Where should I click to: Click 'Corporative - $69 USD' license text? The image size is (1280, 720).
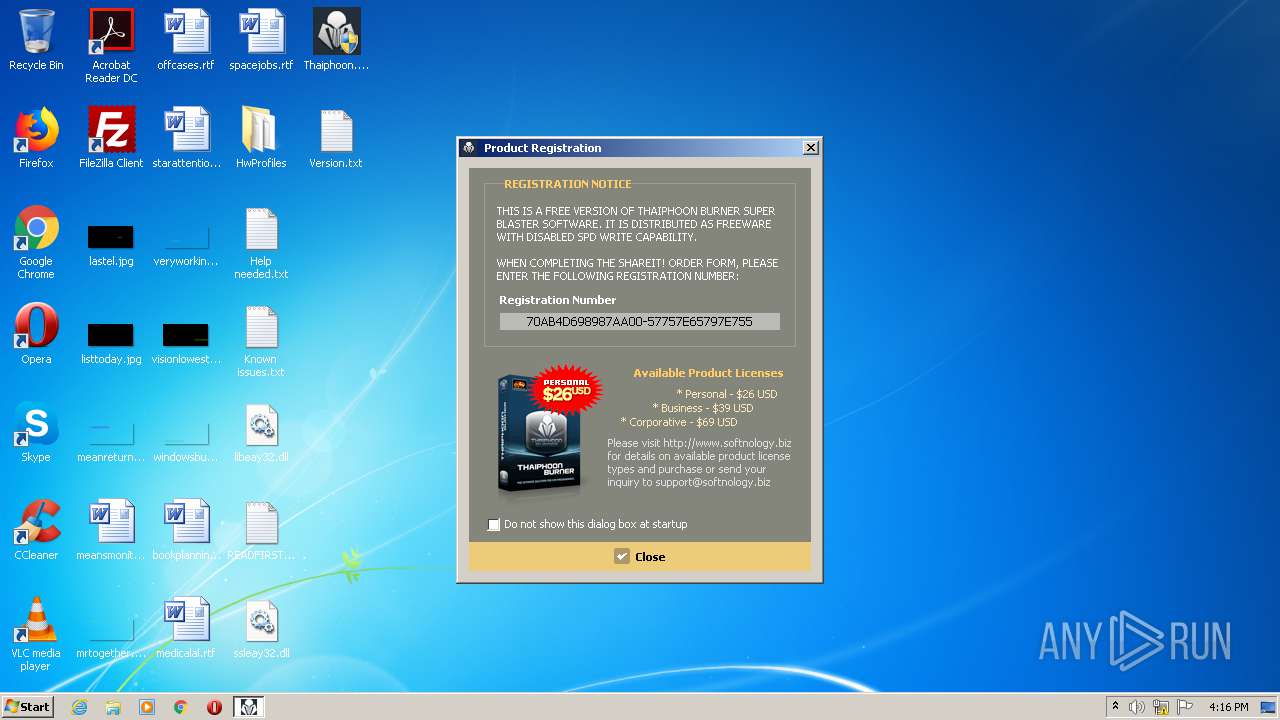(679, 422)
